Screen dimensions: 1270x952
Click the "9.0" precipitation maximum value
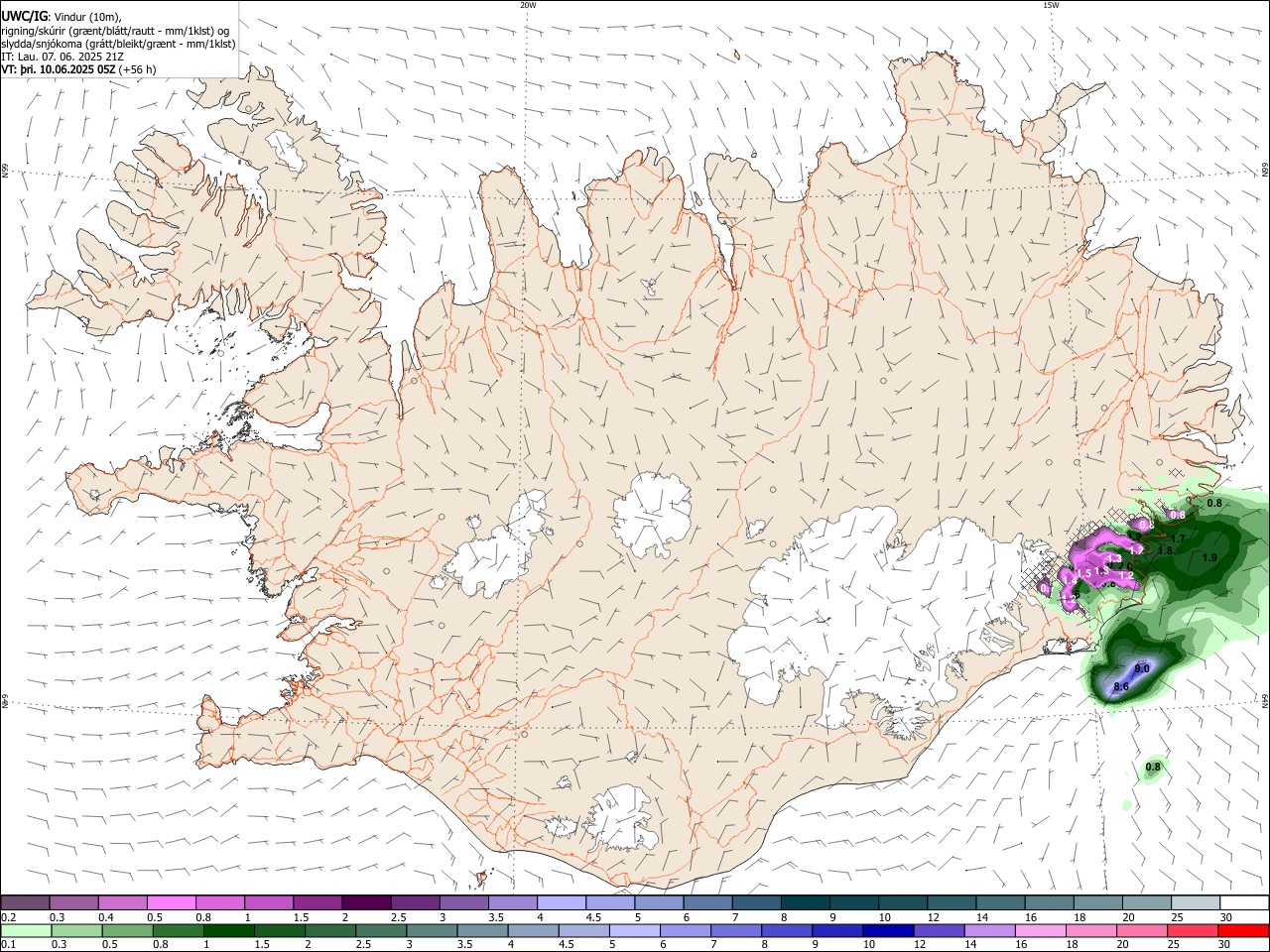pos(1142,668)
